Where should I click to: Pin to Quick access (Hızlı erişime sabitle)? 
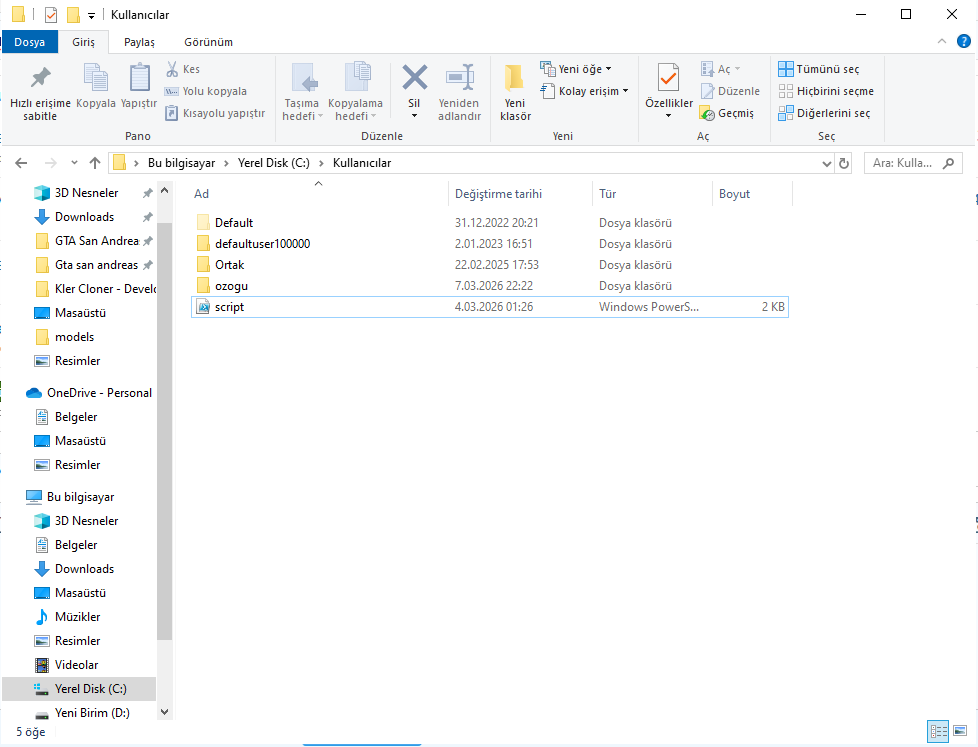click(x=41, y=92)
